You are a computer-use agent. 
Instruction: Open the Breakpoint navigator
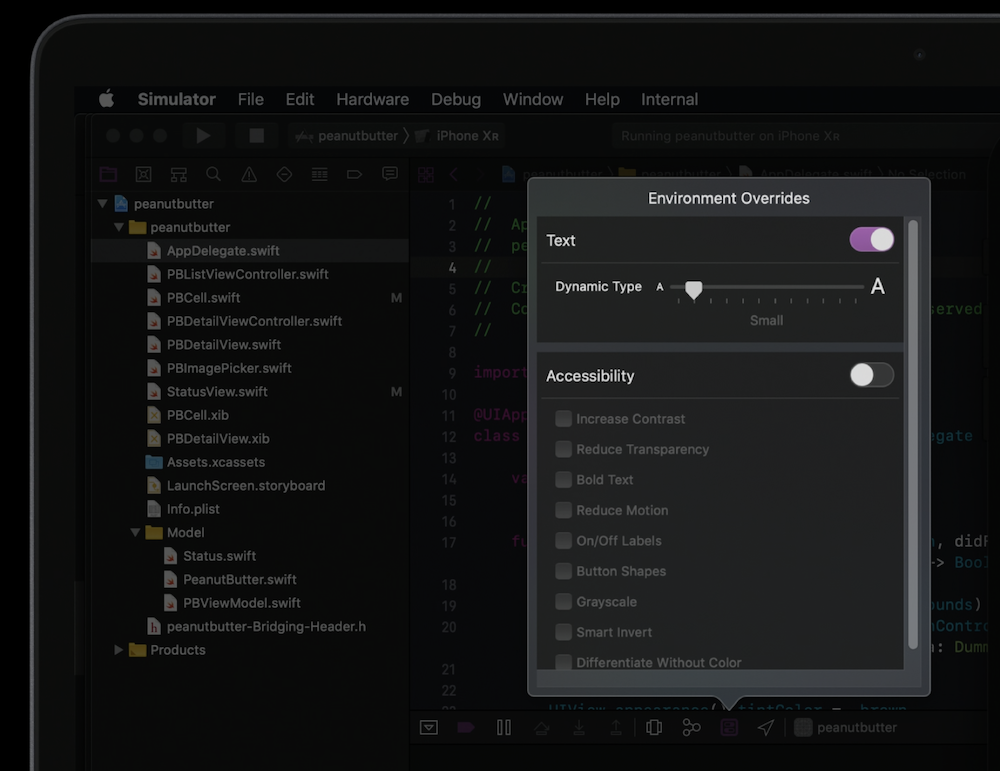(355, 174)
